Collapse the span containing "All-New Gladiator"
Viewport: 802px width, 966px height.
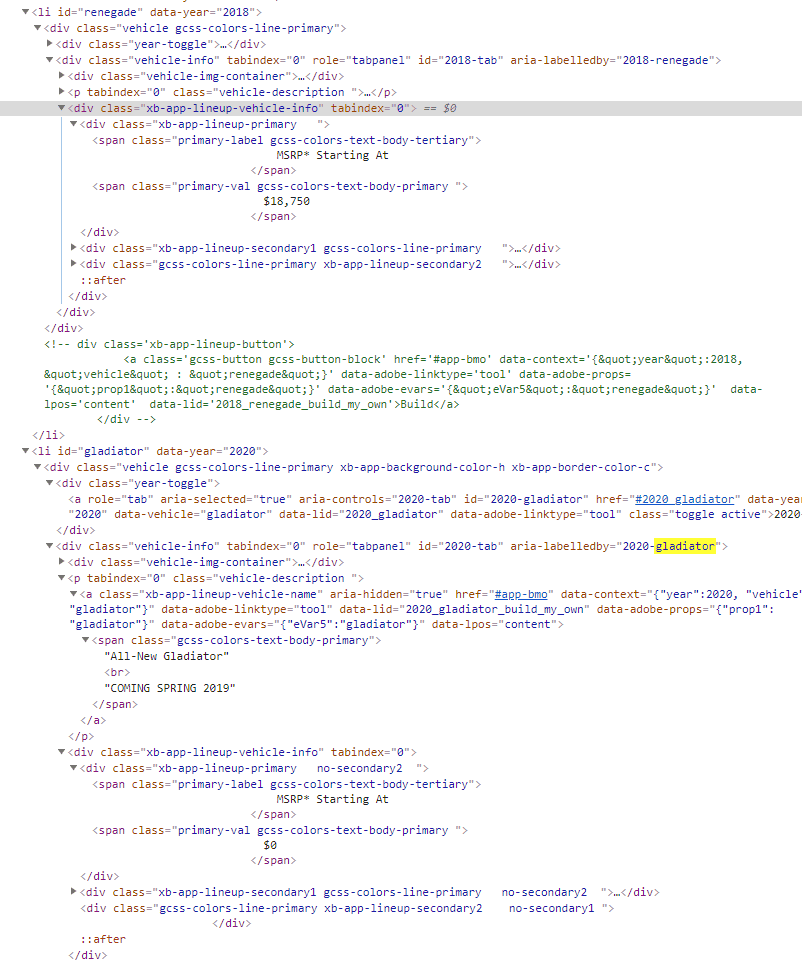click(x=86, y=640)
